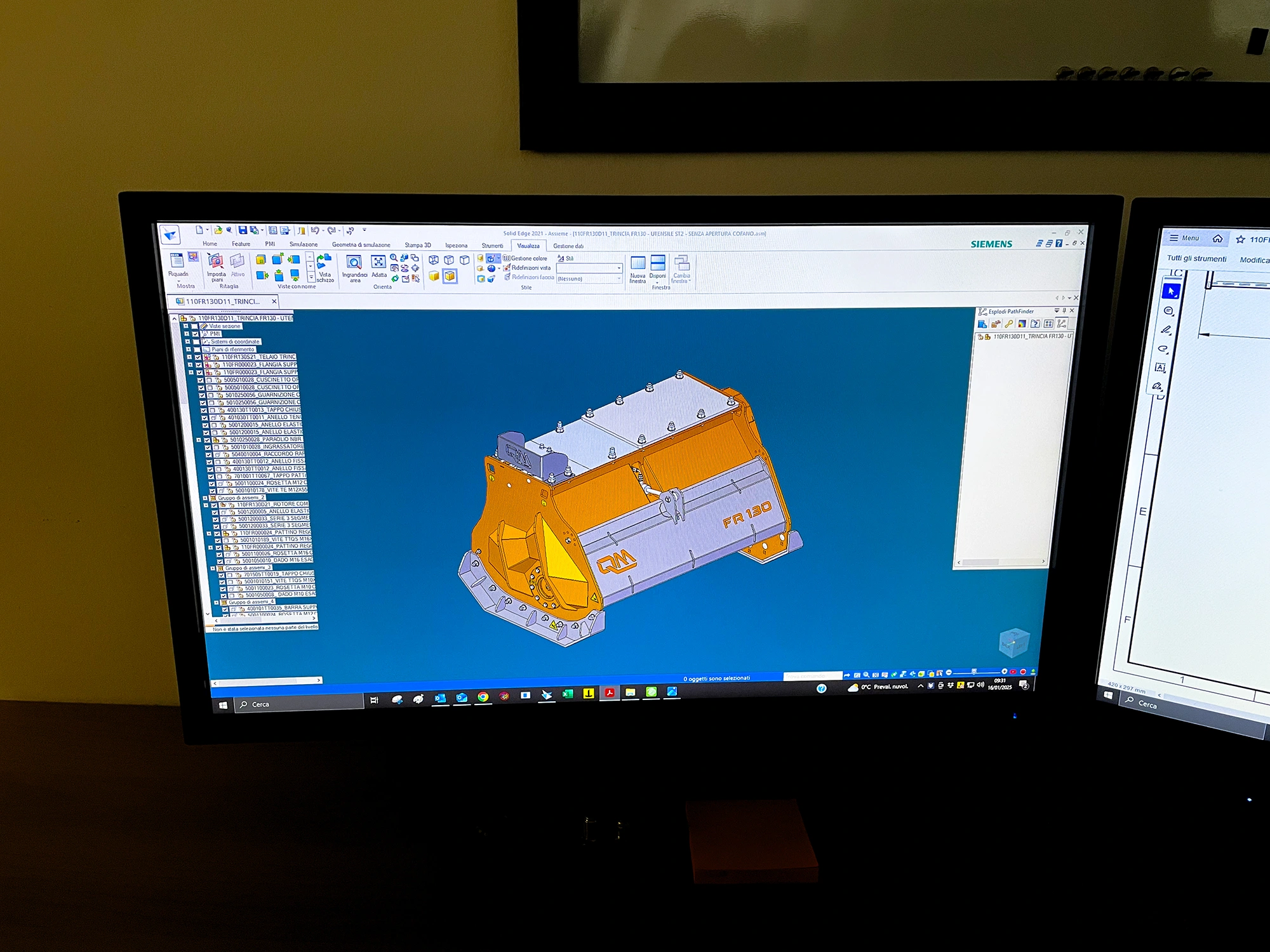Image resolution: width=1270 pixels, height=952 pixels.
Task: Click the first icon in Esplodi PathFinder toolbar
Action: point(982,324)
